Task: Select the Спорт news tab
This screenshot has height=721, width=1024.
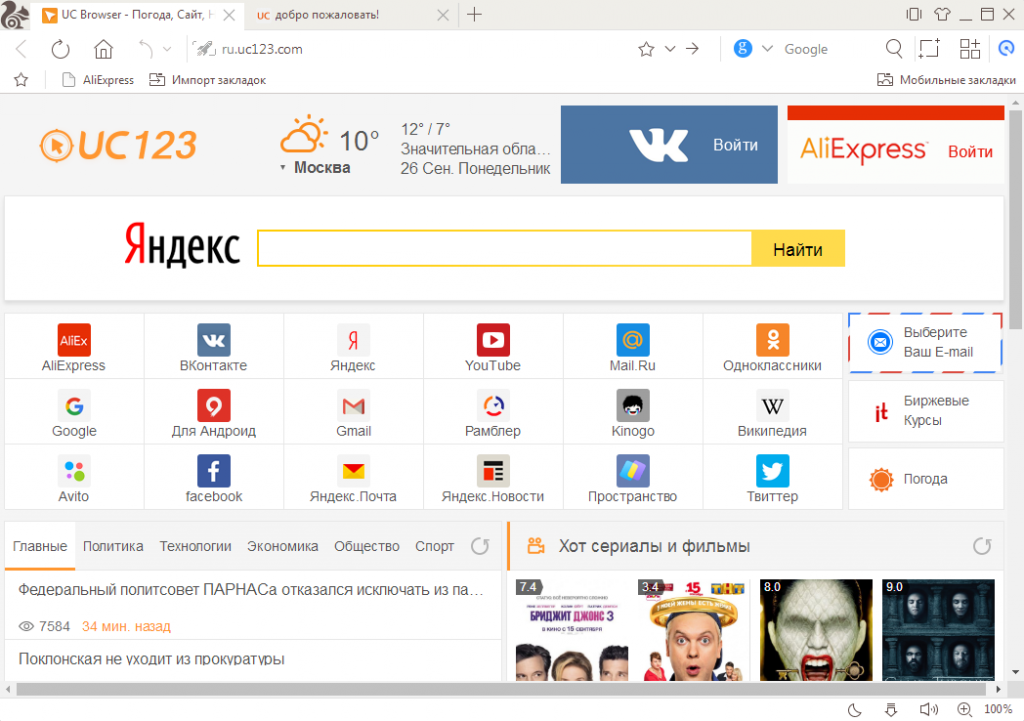Action: (x=434, y=546)
